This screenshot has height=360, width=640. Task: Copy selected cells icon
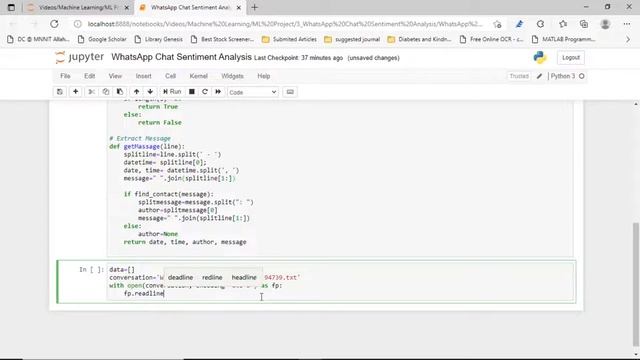106,92
